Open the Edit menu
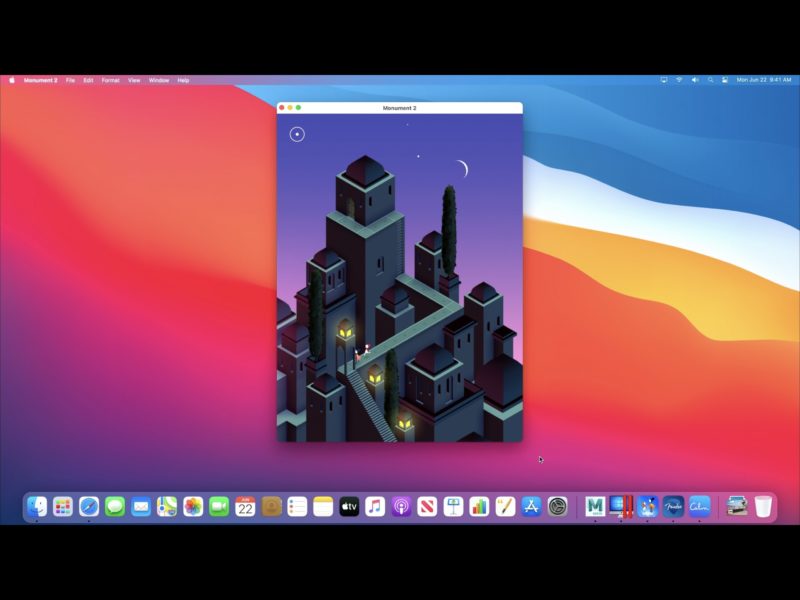Screen dimensions: 800x600 pyautogui.click(x=88, y=80)
